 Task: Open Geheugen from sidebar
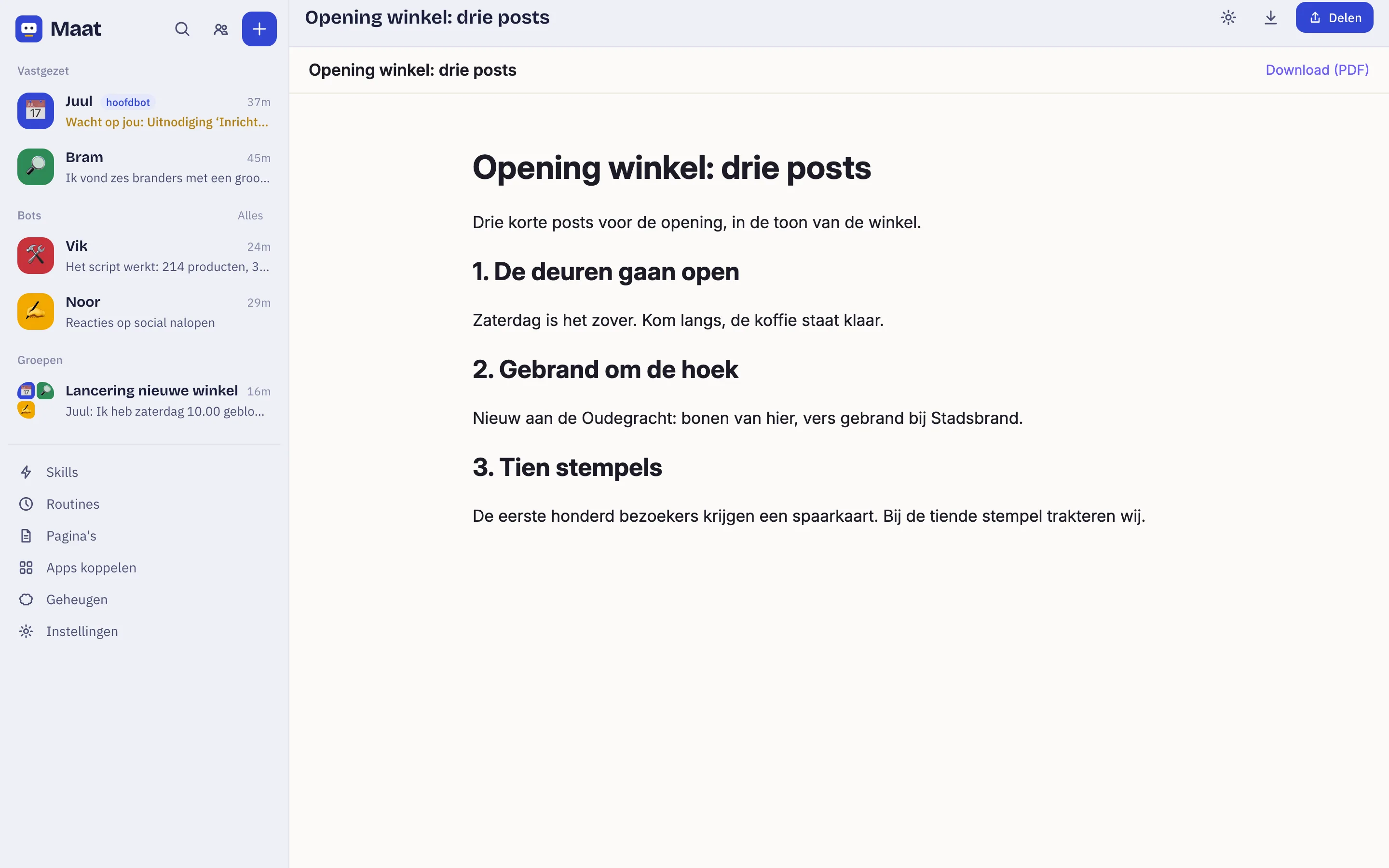(144, 599)
